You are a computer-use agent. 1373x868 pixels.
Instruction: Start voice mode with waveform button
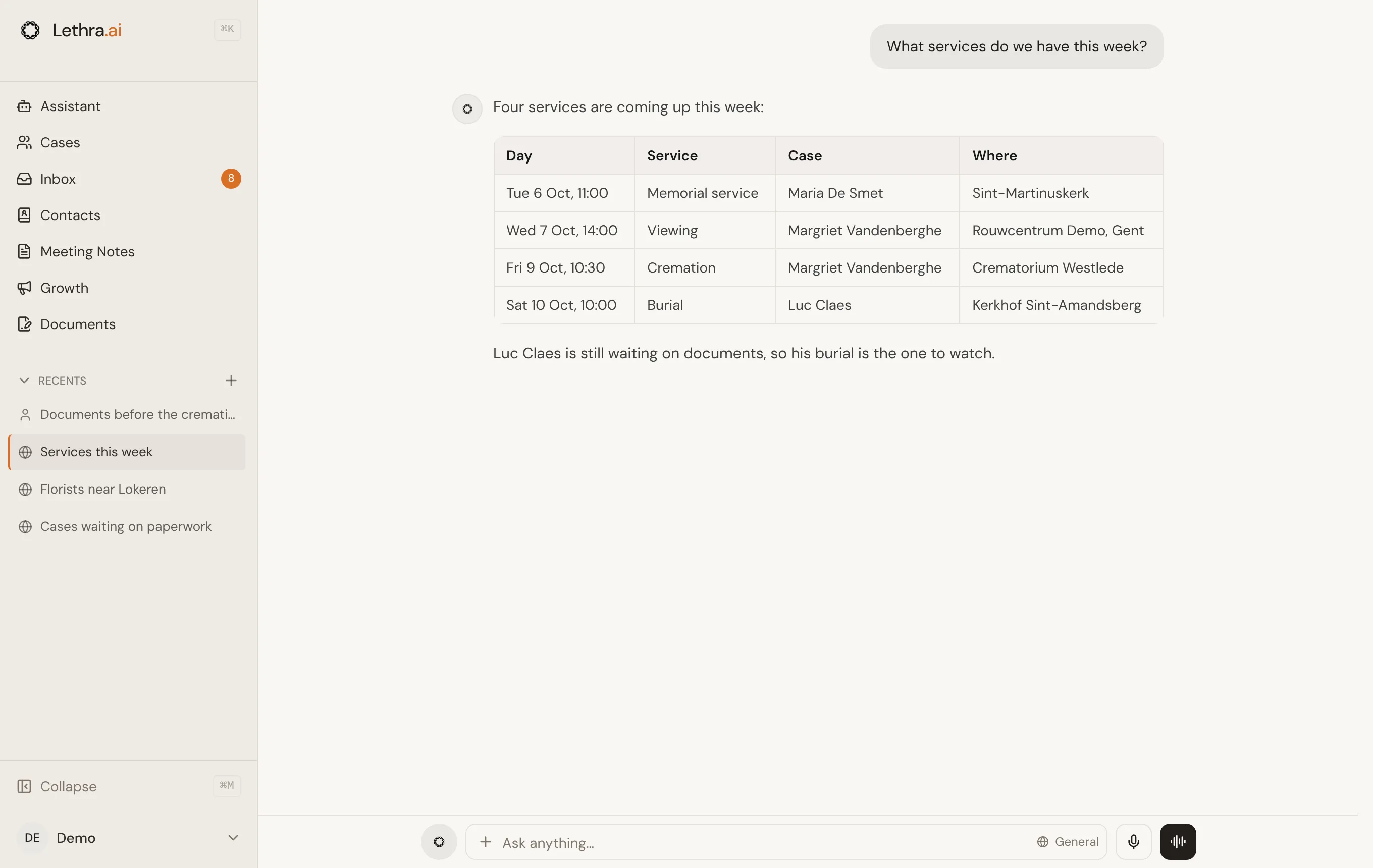[1178, 841]
